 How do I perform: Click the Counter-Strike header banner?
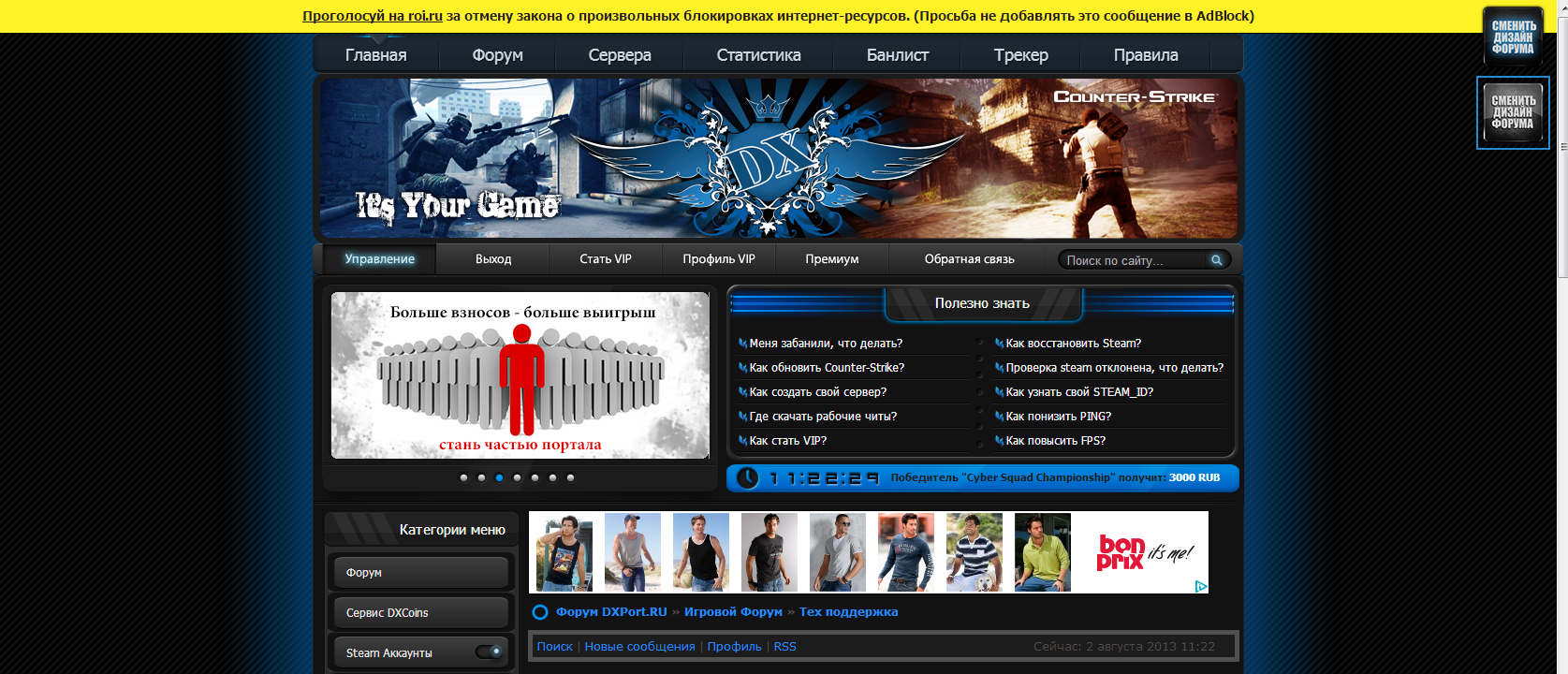point(779,157)
